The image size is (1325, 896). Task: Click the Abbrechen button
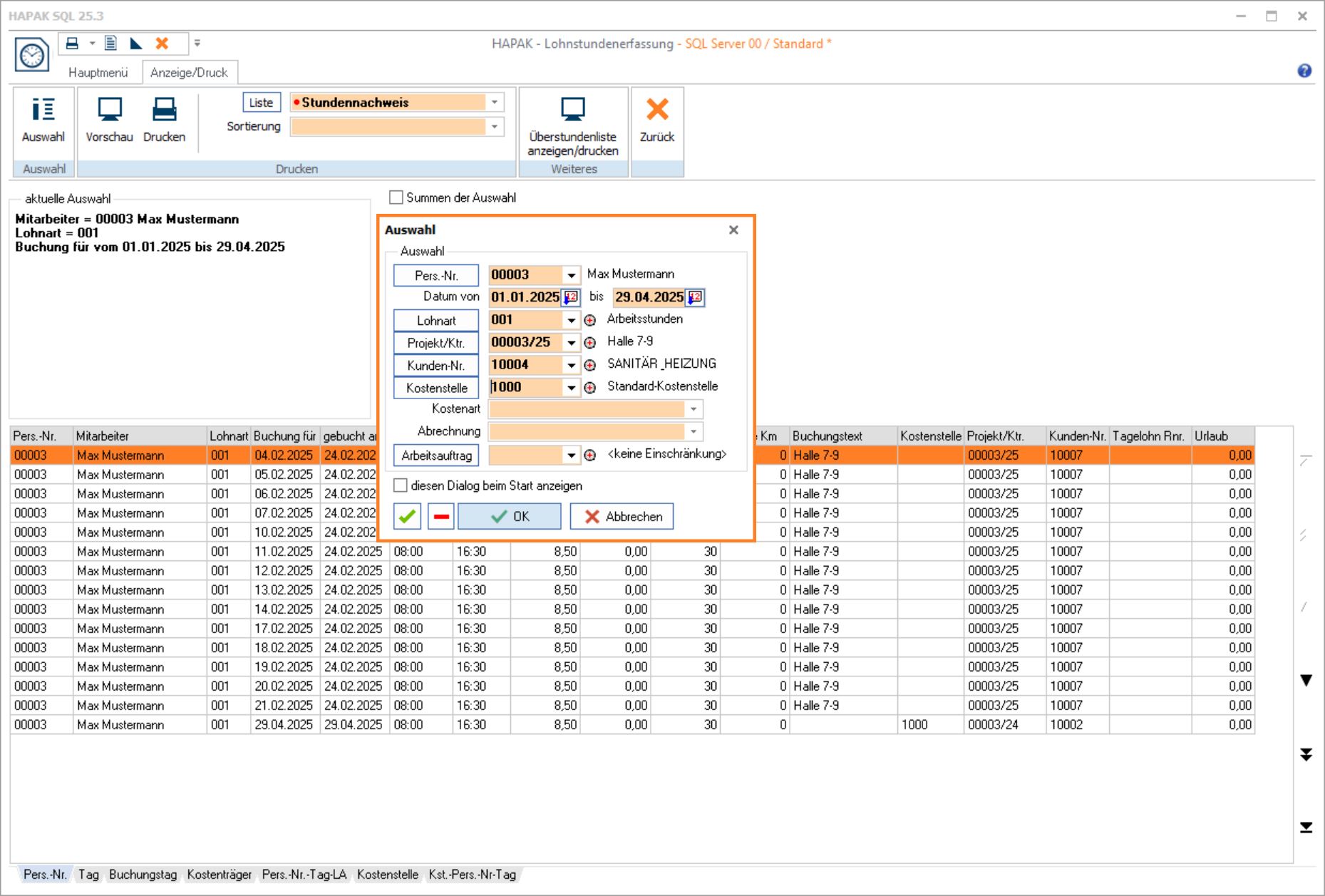point(622,517)
